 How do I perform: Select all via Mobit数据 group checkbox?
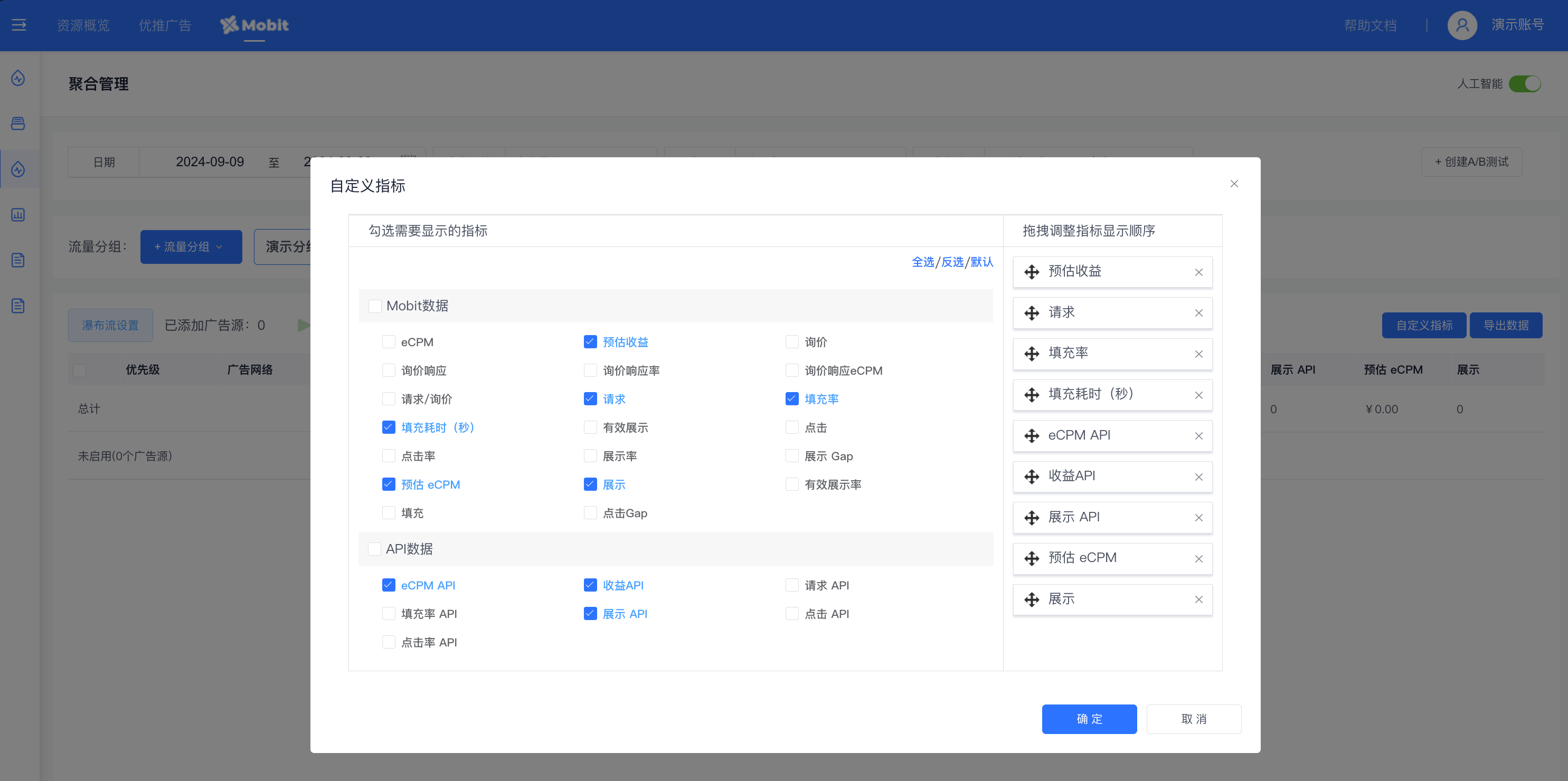click(375, 306)
